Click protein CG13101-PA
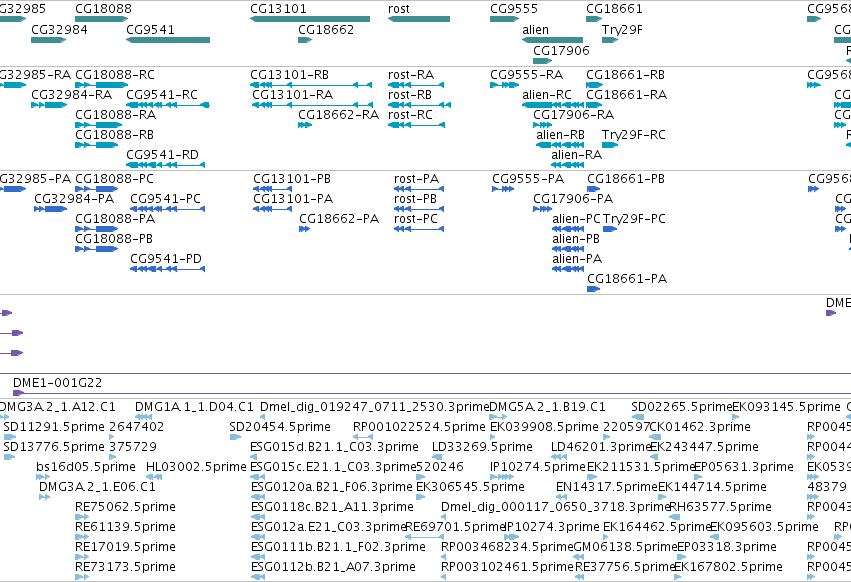This screenshot has width=851, height=582. [293, 199]
